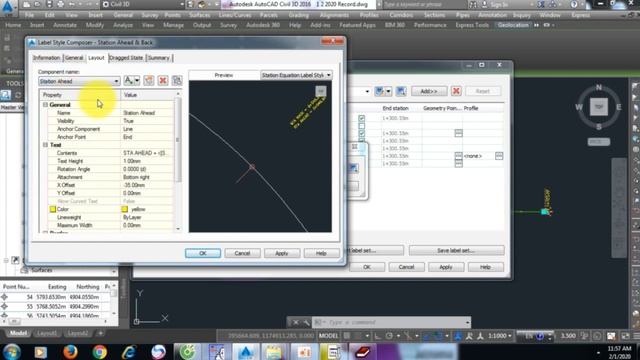The height and width of the screenshot is (360, 640).
Task: Click the X Offset value -35.00mm
Action: click(147, 185)
